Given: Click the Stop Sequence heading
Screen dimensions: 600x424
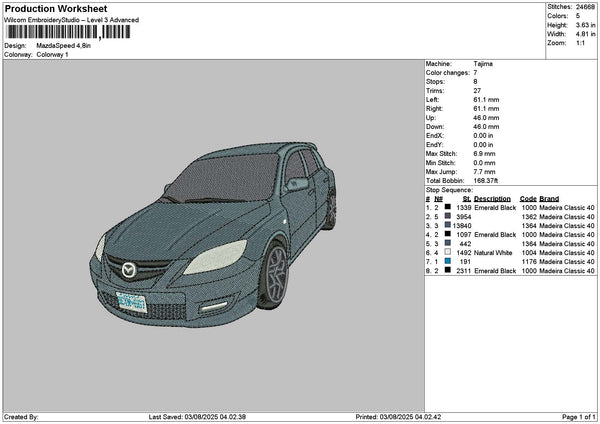Looking at the screenshot, I should (x=447, y=188).
